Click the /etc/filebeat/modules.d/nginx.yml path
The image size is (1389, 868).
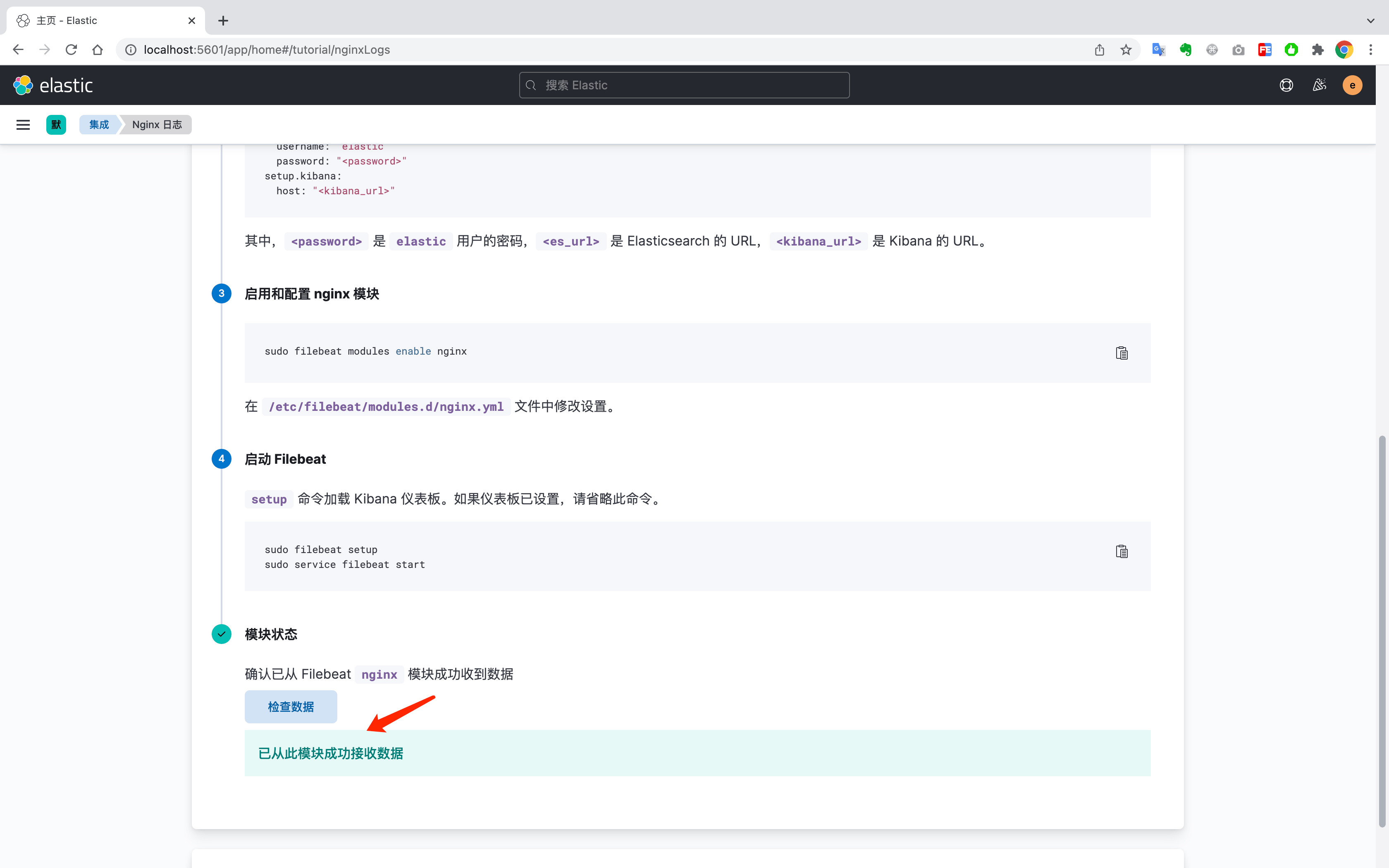click(x=386, y=406)
